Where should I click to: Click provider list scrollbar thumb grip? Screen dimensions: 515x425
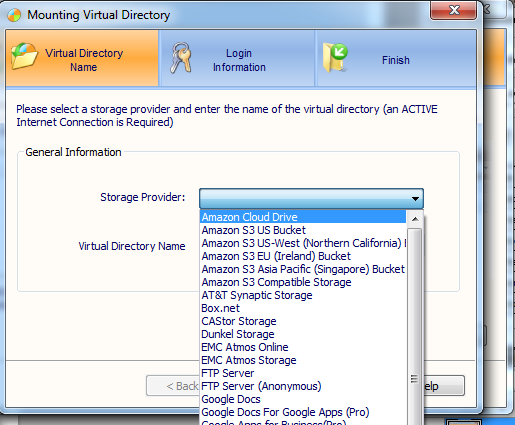[x=414, y=379]
